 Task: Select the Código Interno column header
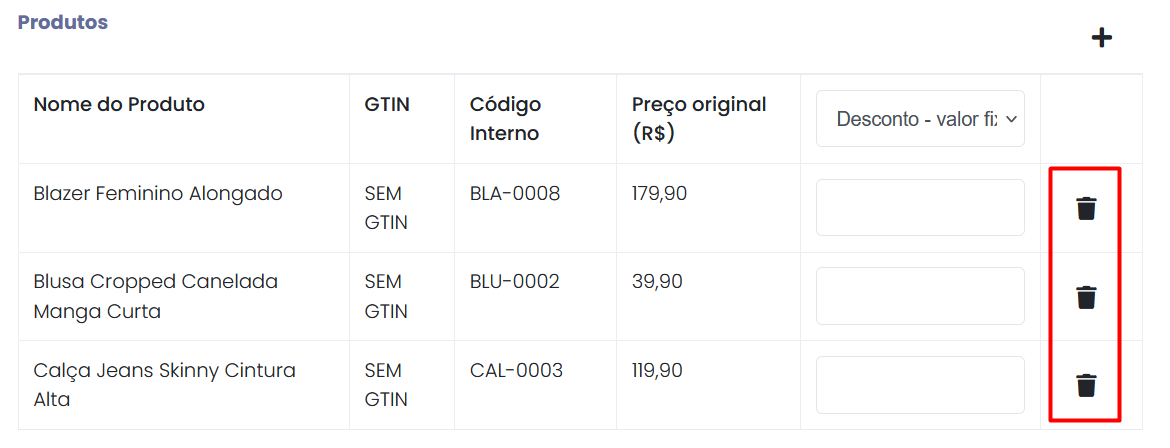coord(506,118)
